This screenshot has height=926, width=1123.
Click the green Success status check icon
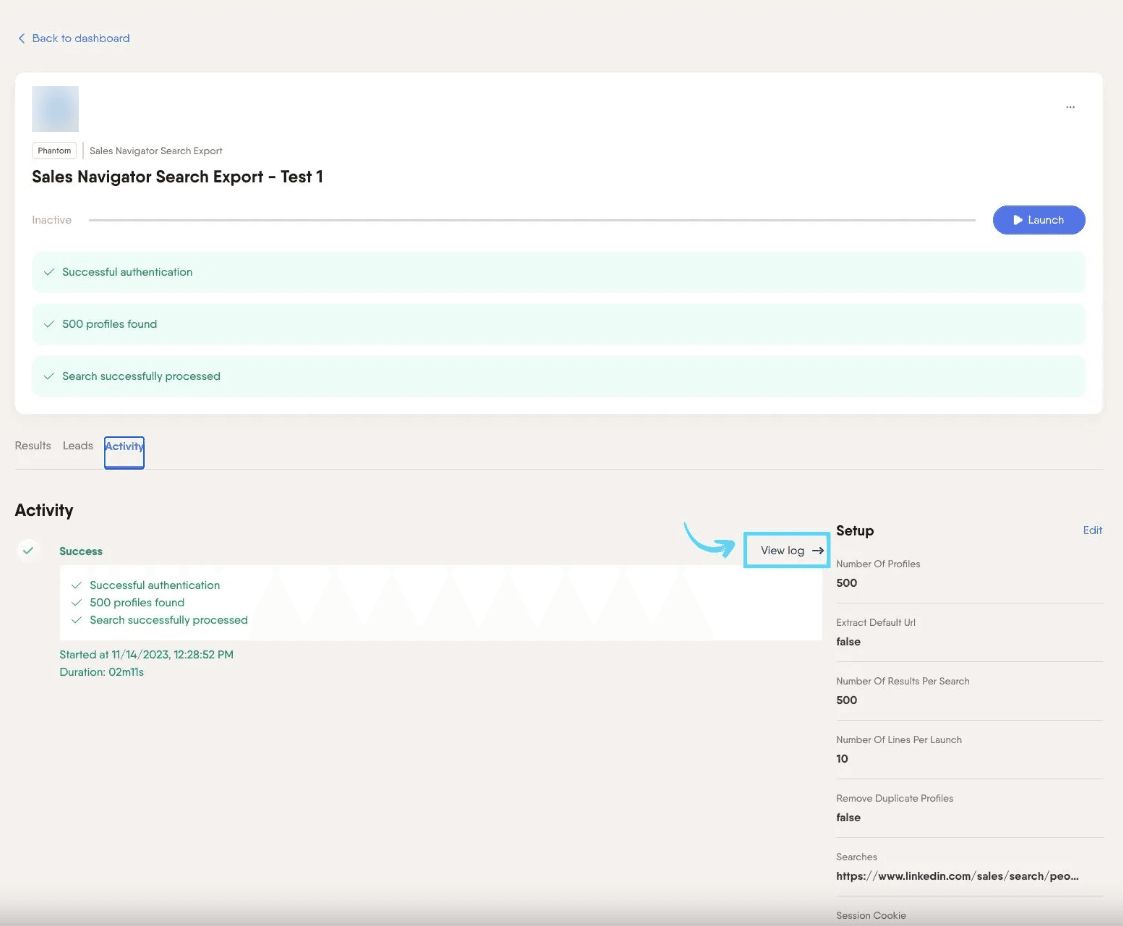28,551
